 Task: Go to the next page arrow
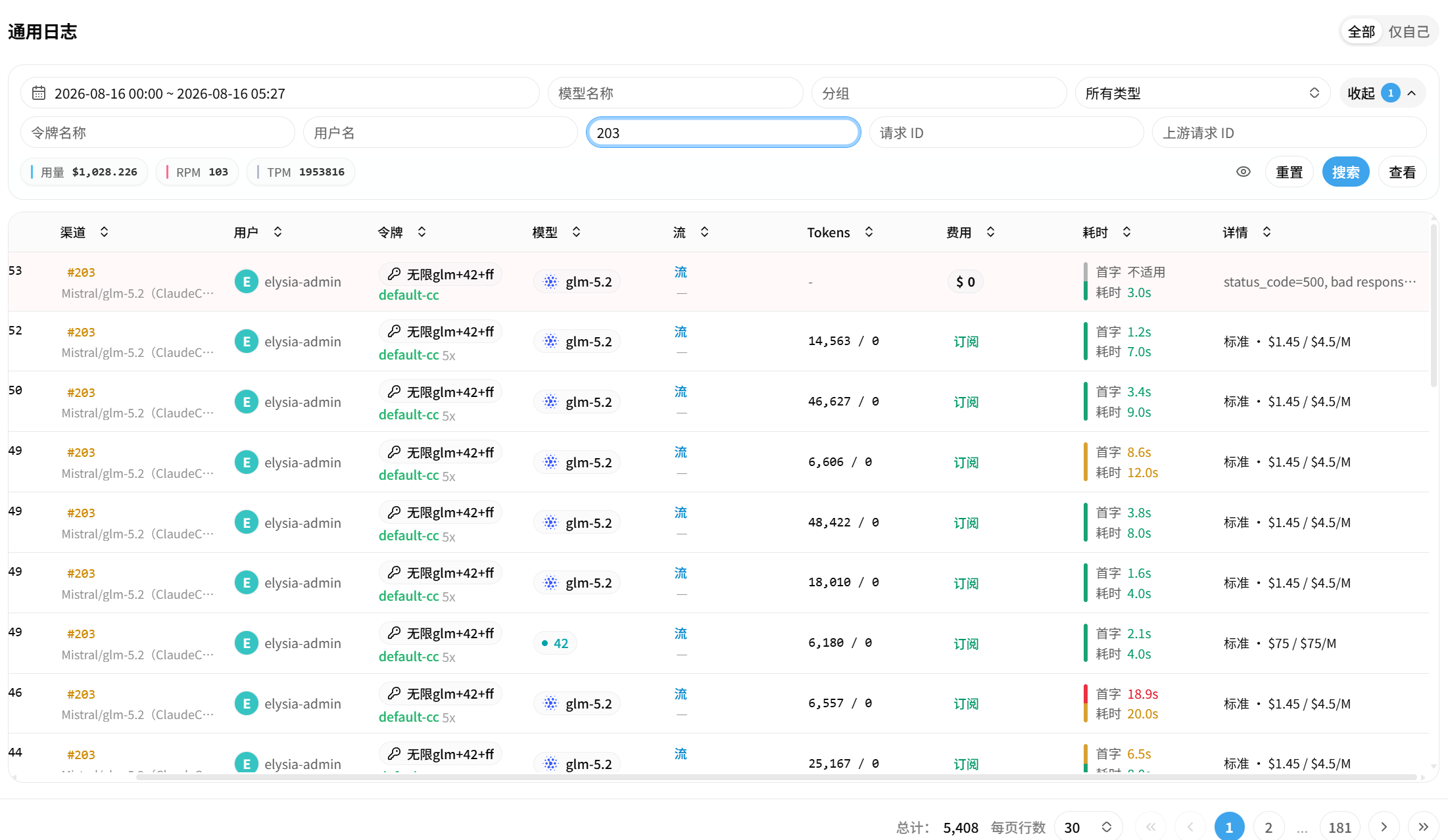[x=1384, y=827]
